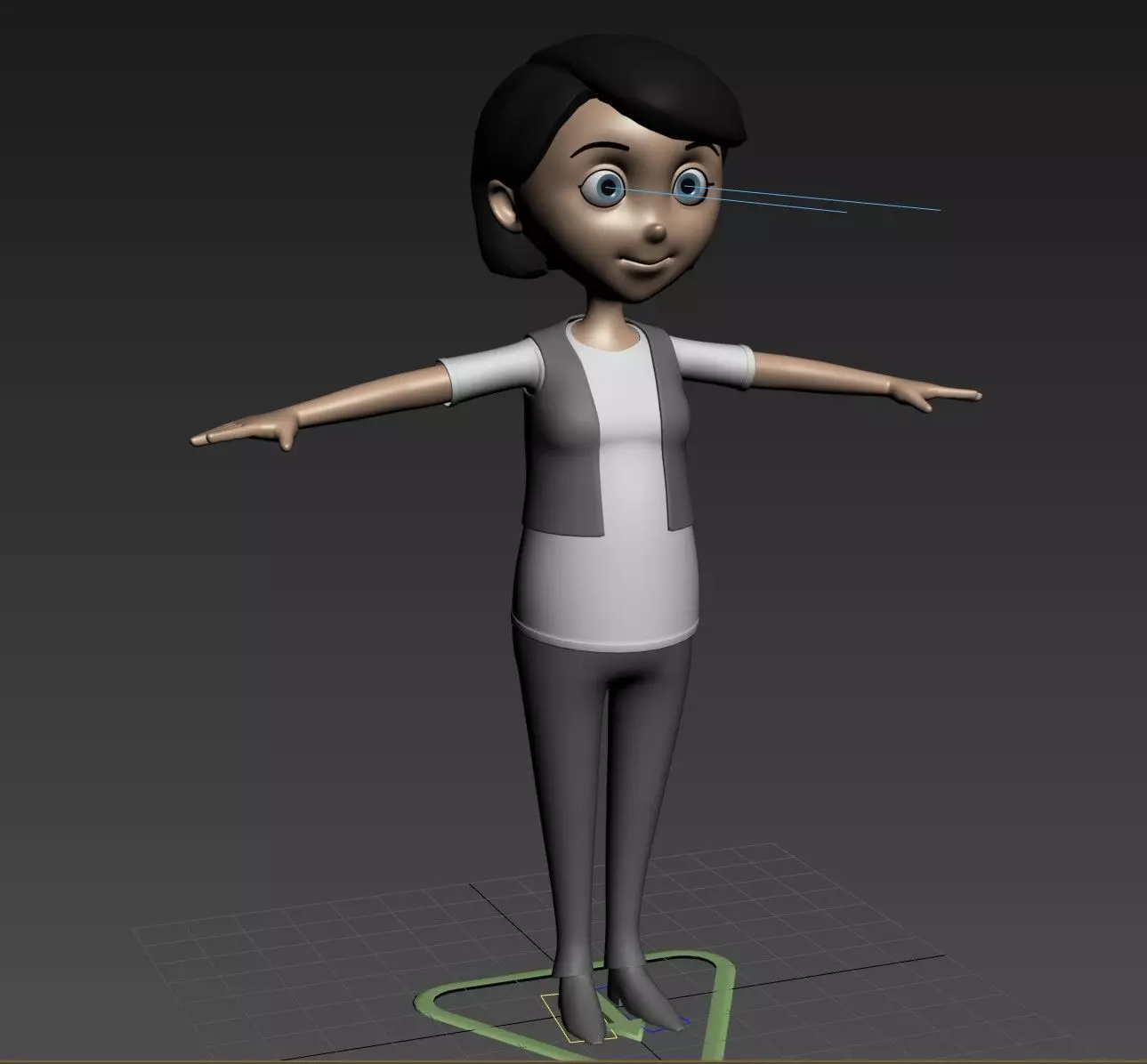Select the character's nose
This screenshot has width=1147, height=1064.
point(655,233)
